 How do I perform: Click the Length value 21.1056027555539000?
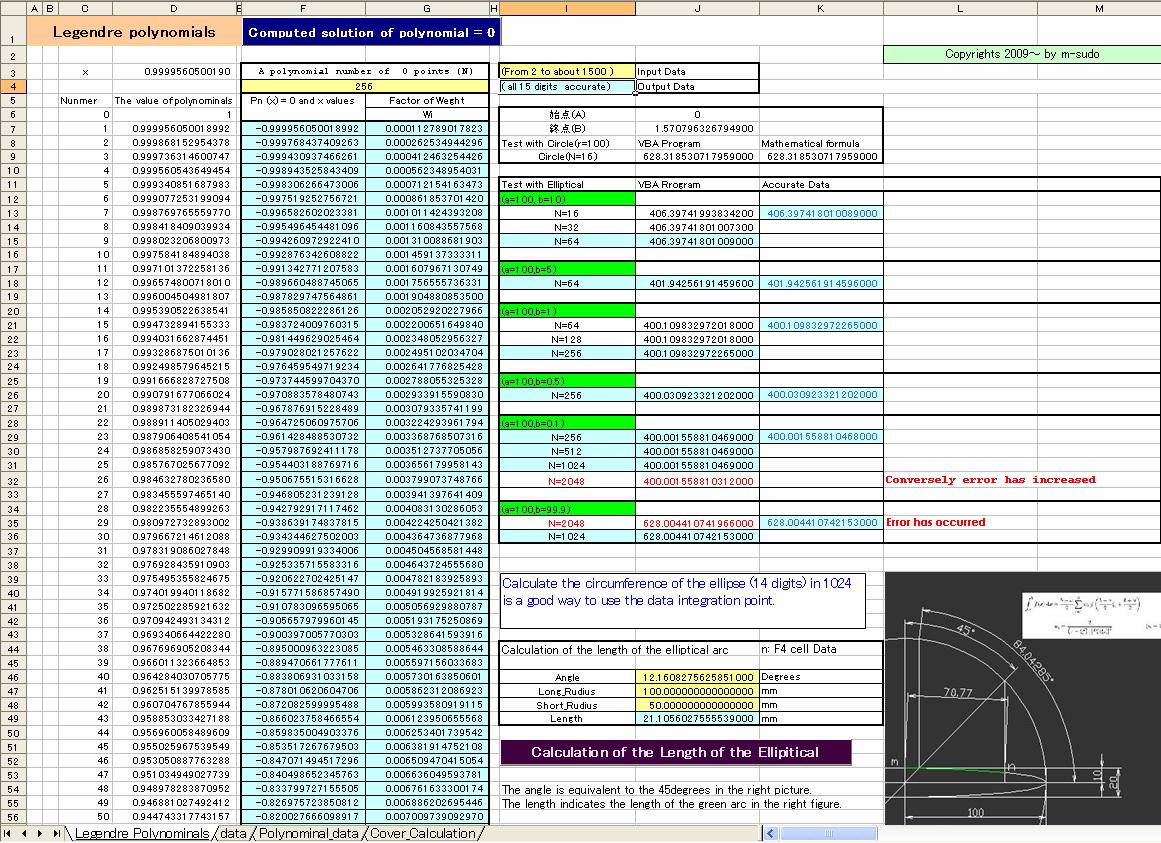click(697, 719)
